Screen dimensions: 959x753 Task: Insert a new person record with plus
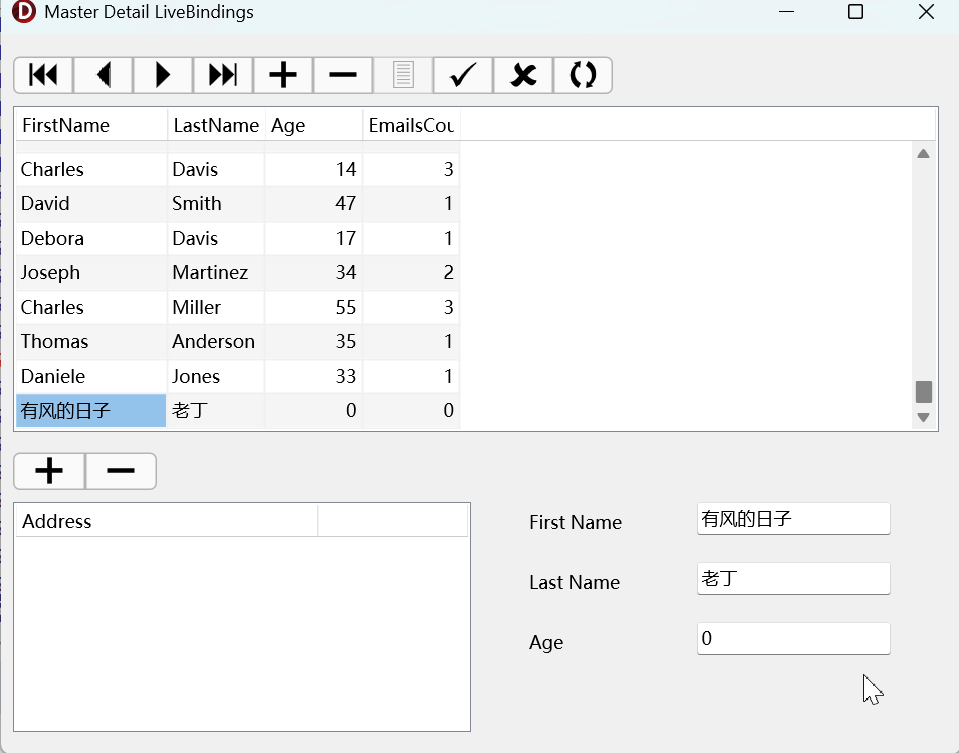(x=283, y=75)
